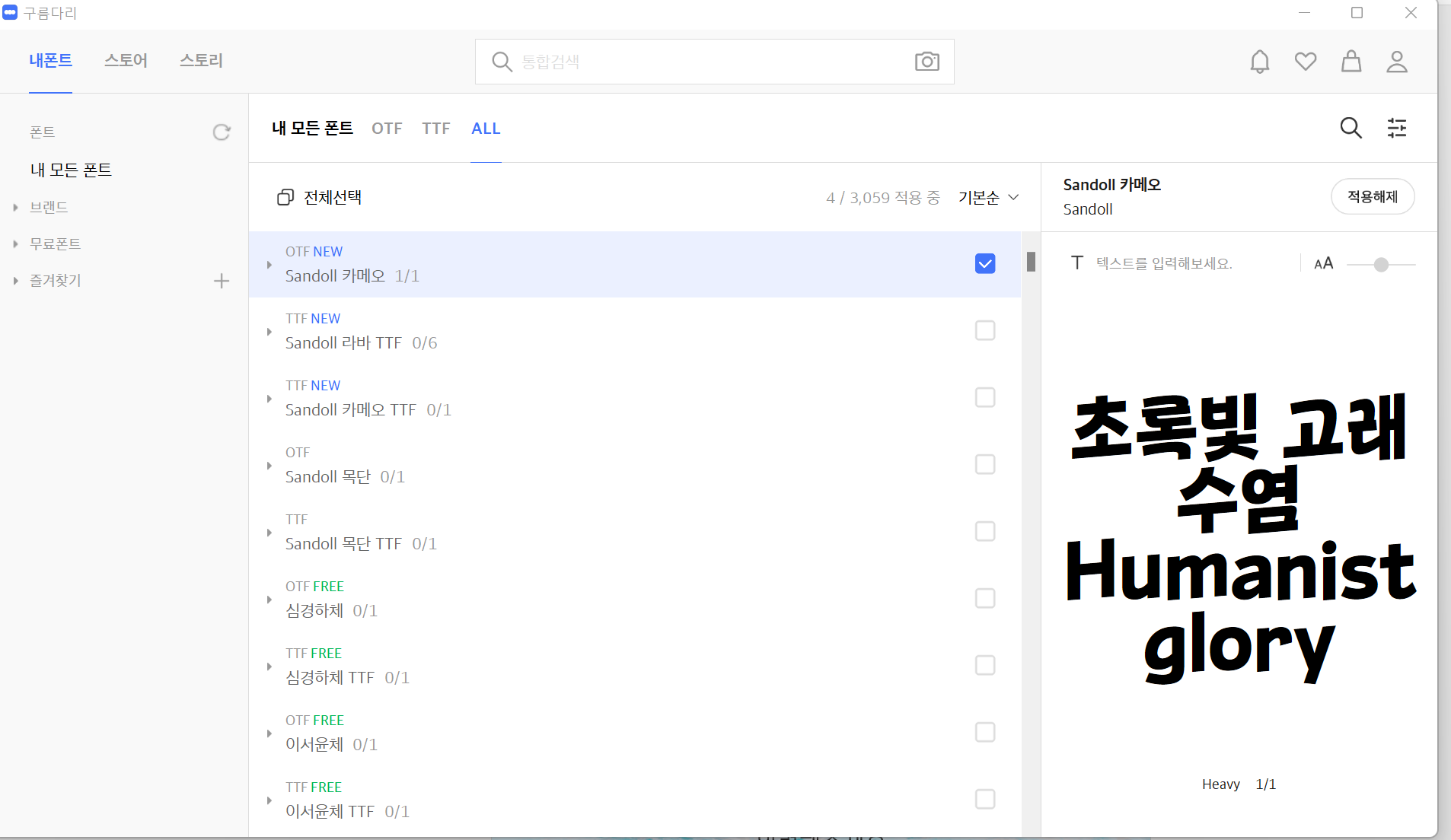Check 이서윤체 TTF checkbox

coord(985,800)
